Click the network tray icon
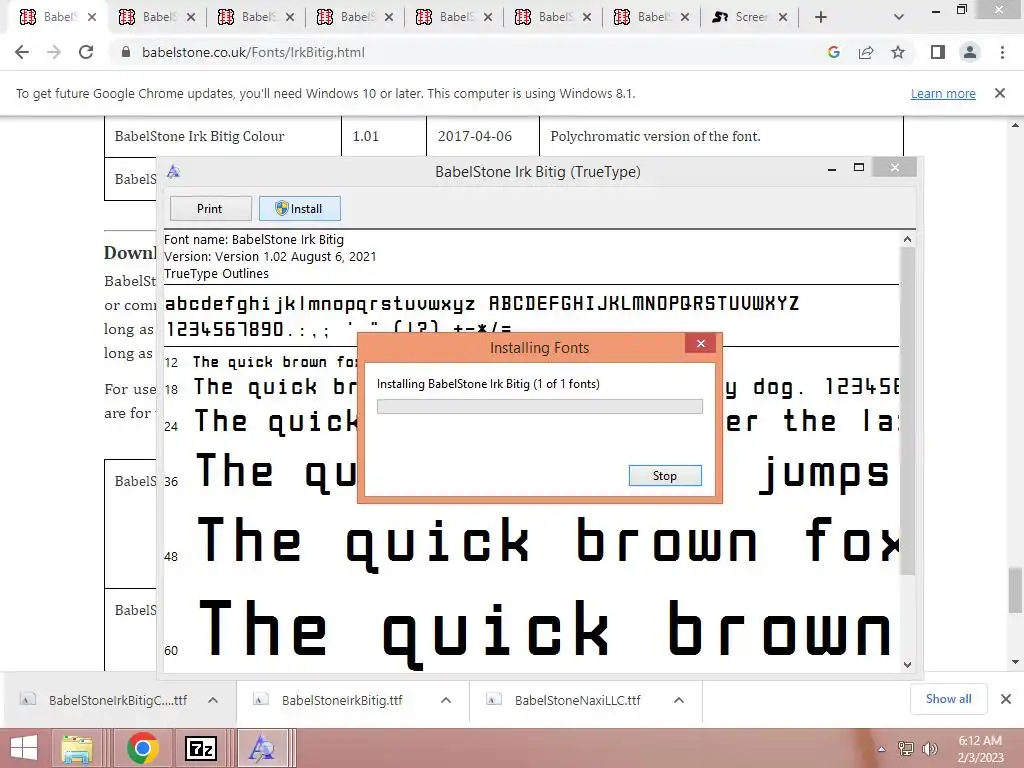The image size is (1024, 768). (906, 749)
